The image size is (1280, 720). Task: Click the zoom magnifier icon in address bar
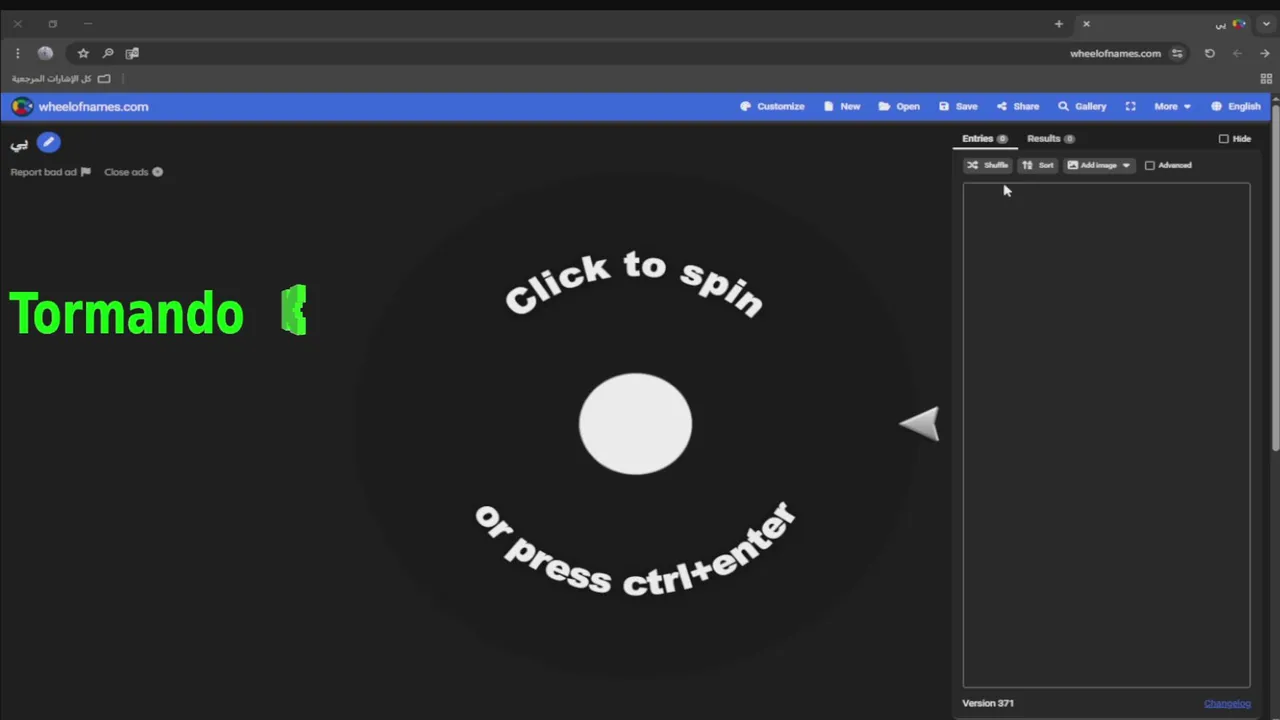[108, 53]
